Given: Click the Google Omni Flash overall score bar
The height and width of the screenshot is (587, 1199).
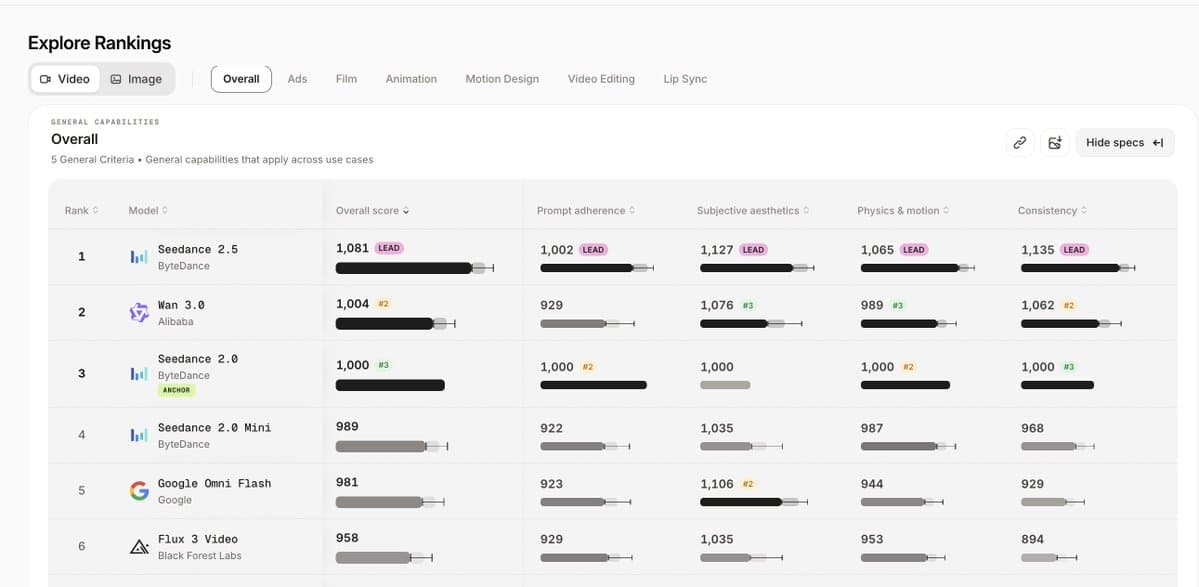Looking at the screenshot, I should click(390, 502).
